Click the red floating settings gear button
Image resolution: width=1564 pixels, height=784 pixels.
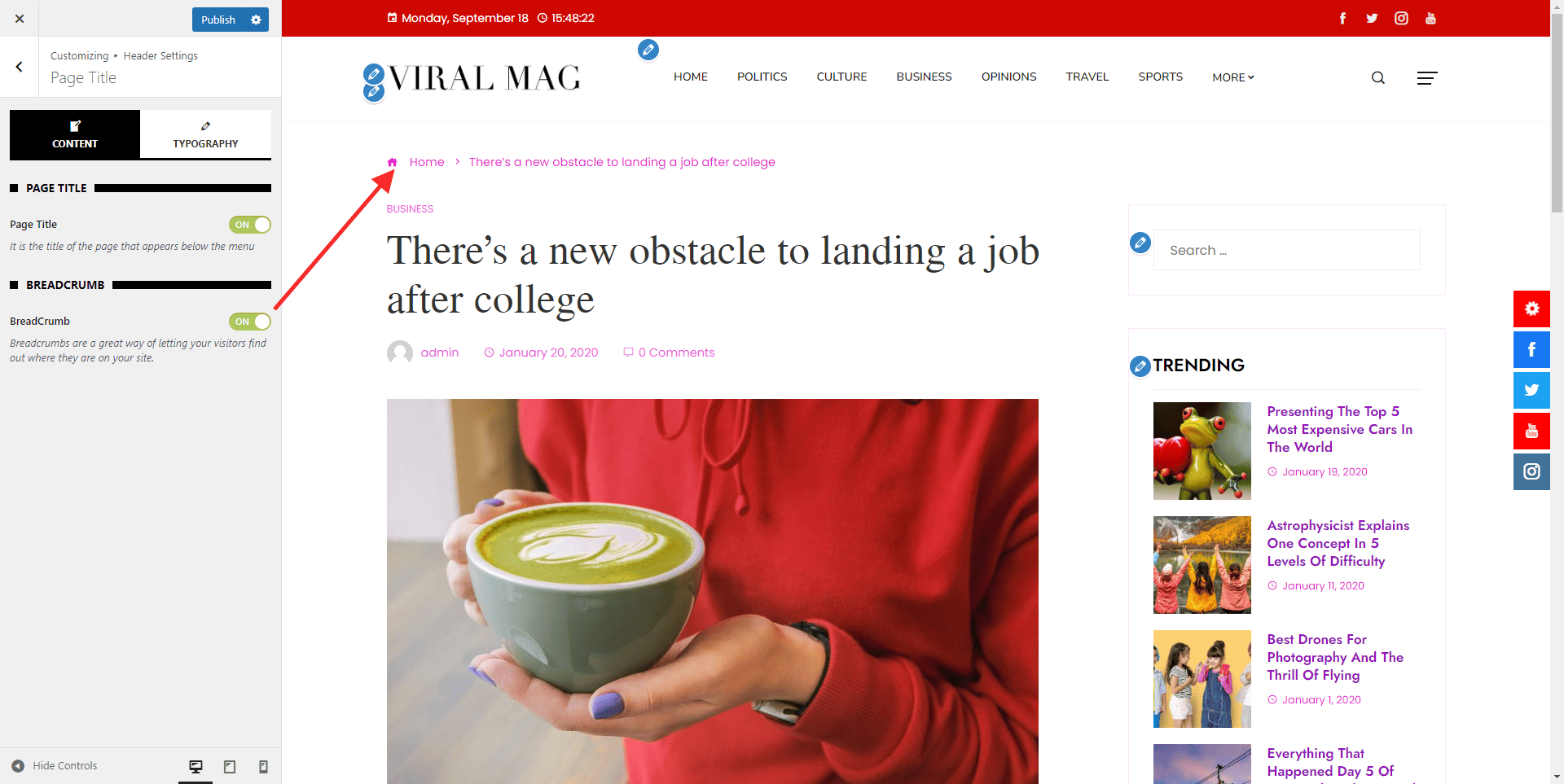1531,309
